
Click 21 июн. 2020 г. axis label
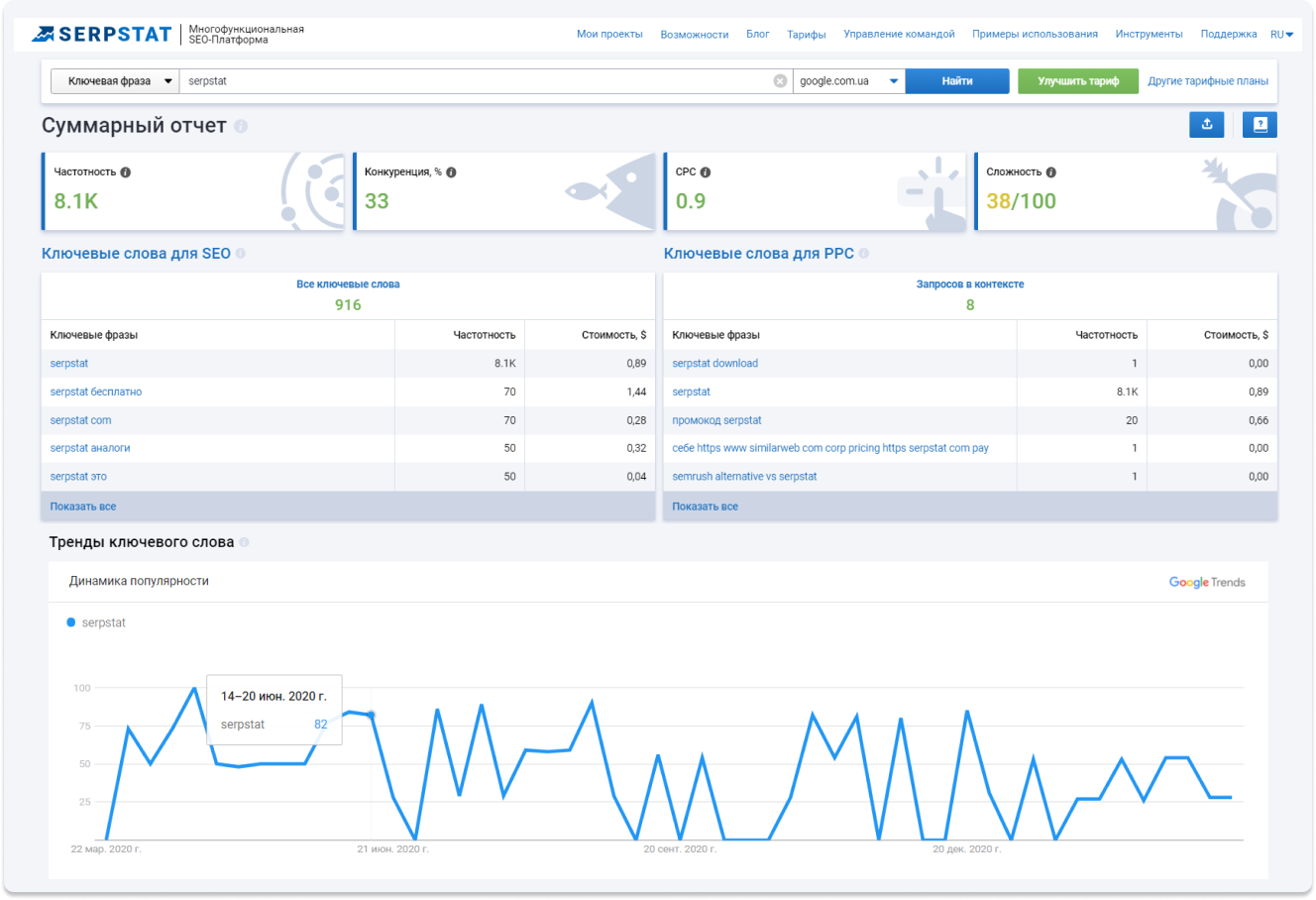pos(392,849)
